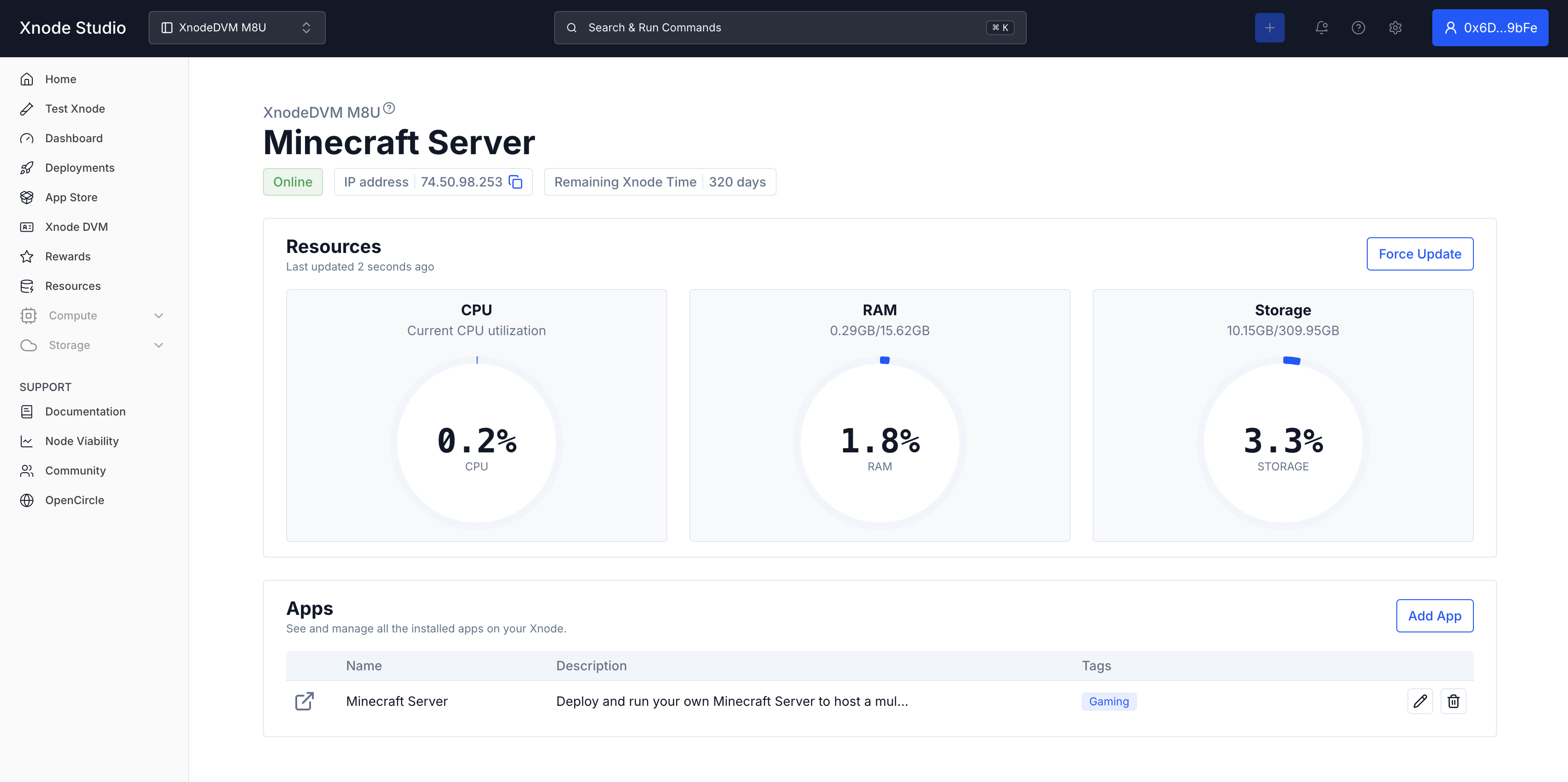Image resolution: width=1568 pixels, height=782 pixels.
Task: Edit Minecraft Server app with pencil icon
Action: click(1419, 701)
